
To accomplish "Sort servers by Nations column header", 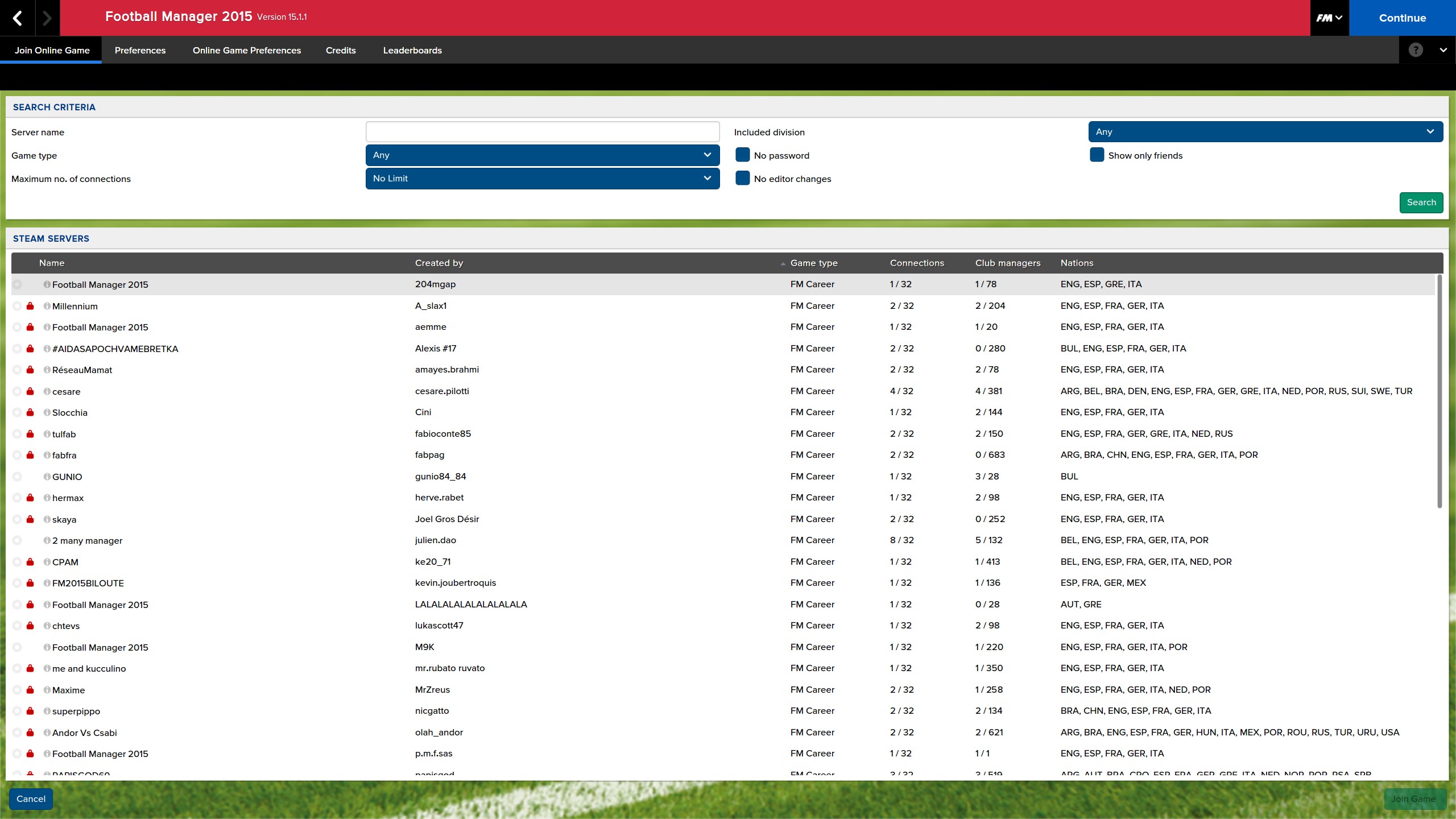I will (1077, 263).
